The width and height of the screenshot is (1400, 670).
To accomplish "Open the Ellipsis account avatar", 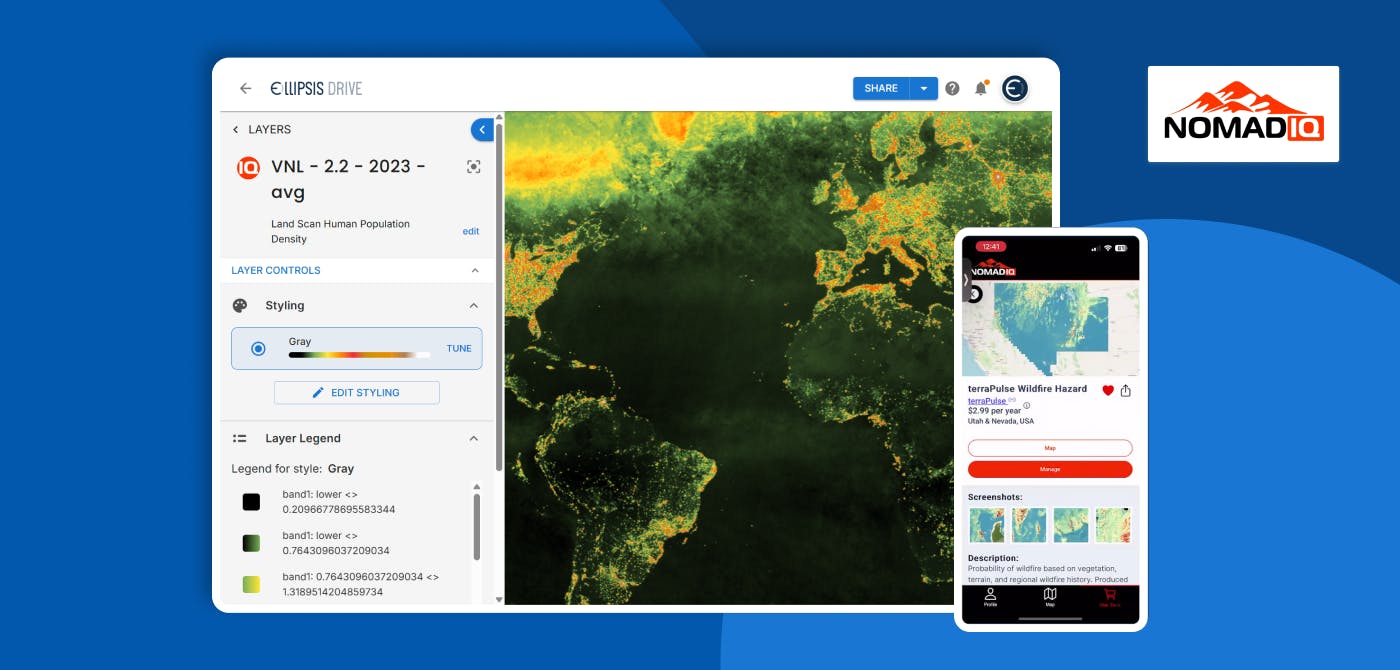I will pyautogui.click(x=1015, y=88).
